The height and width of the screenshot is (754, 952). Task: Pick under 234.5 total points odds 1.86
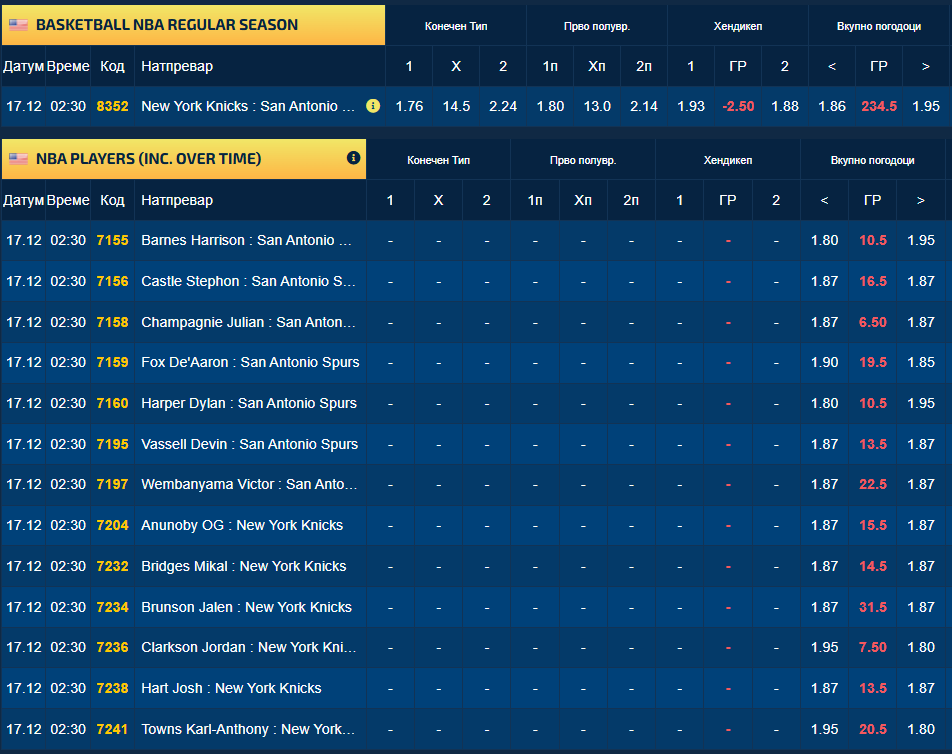click(832, 106)
